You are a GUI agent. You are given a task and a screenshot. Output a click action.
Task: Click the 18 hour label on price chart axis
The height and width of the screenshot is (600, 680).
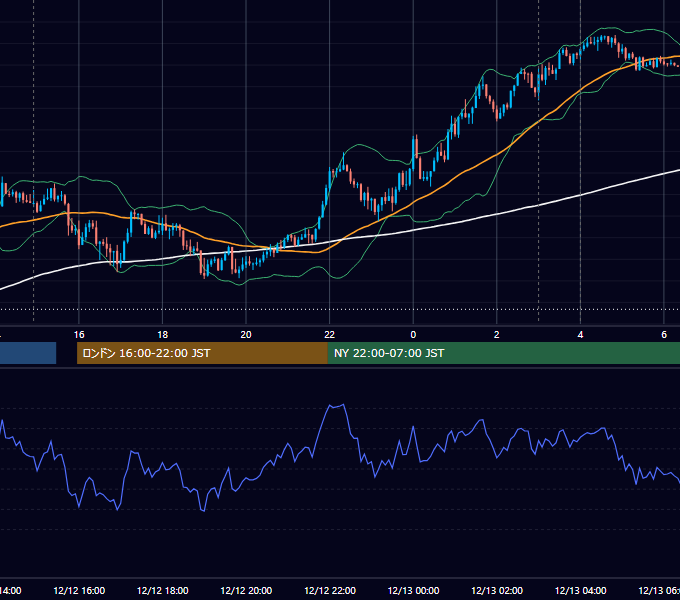tap(163, 335)
